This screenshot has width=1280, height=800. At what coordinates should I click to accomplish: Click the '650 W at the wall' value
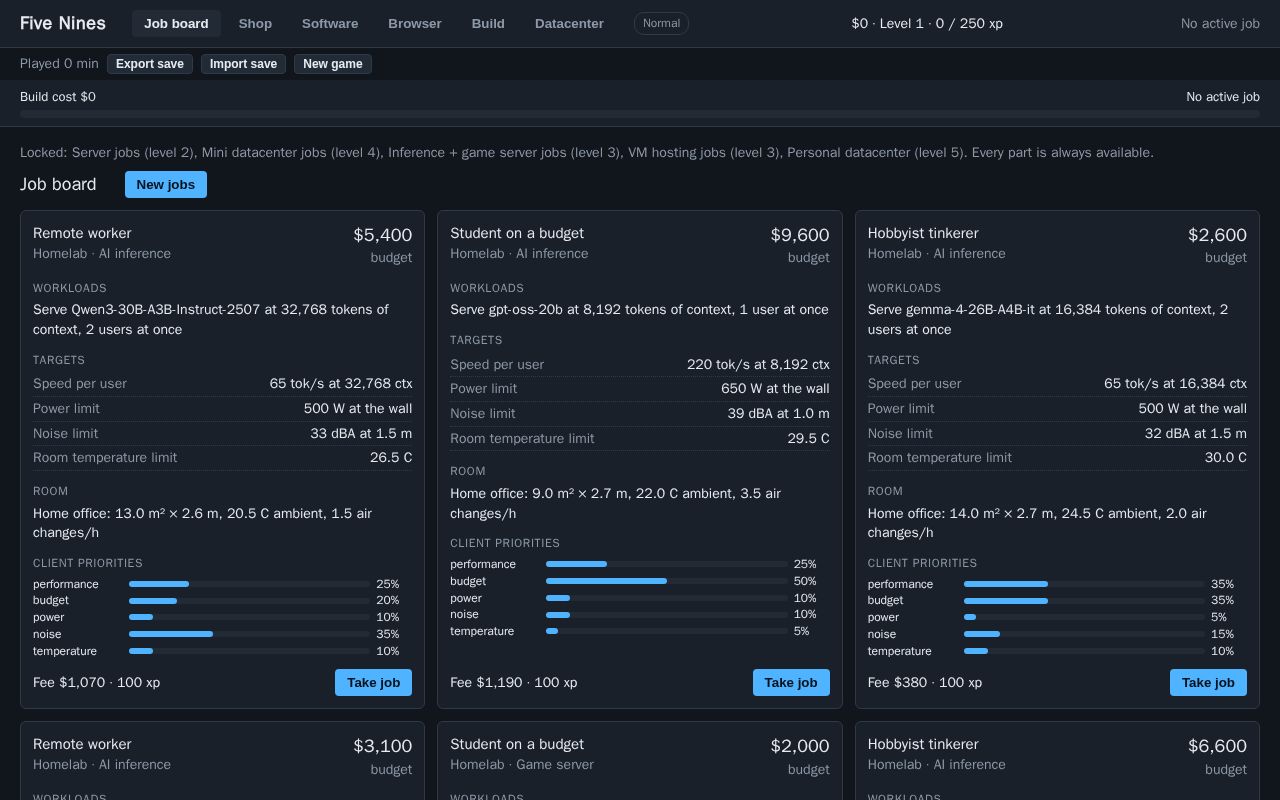pos(775,388)
